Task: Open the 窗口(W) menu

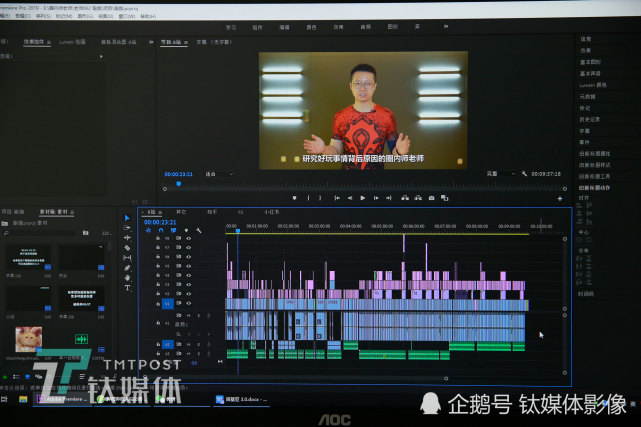Action: pos(127,16)
